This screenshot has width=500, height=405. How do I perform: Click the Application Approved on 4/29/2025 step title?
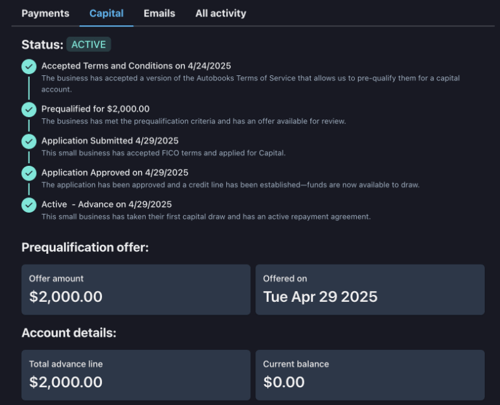(115, 172)
